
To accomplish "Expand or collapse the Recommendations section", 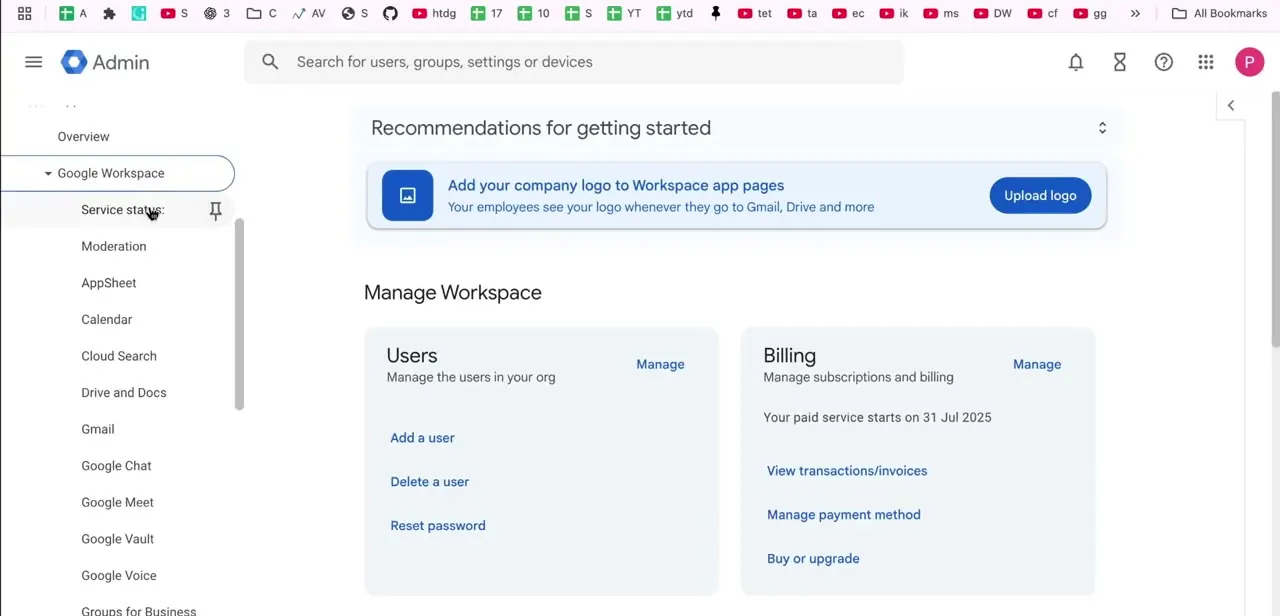I will click(1102, 128).
